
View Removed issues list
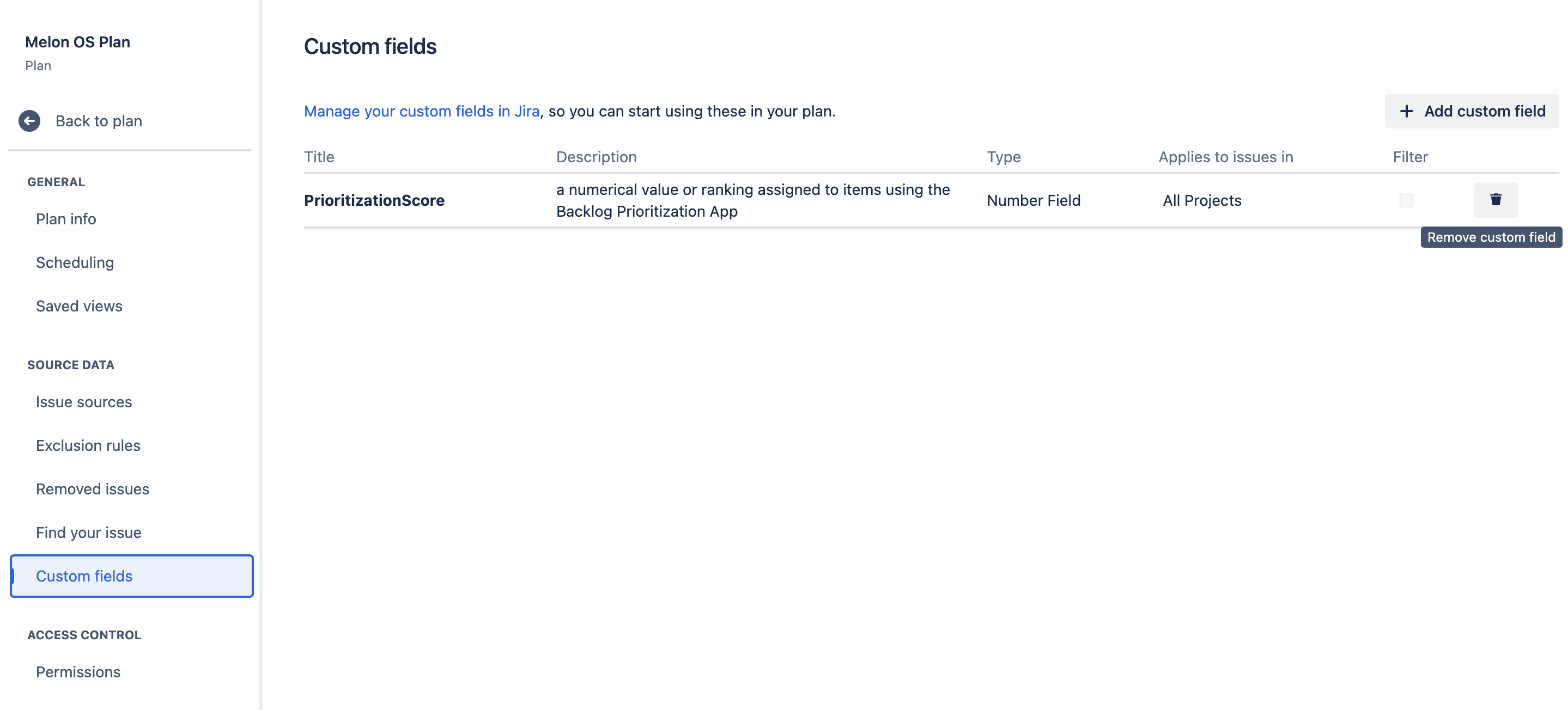[93, 489]
